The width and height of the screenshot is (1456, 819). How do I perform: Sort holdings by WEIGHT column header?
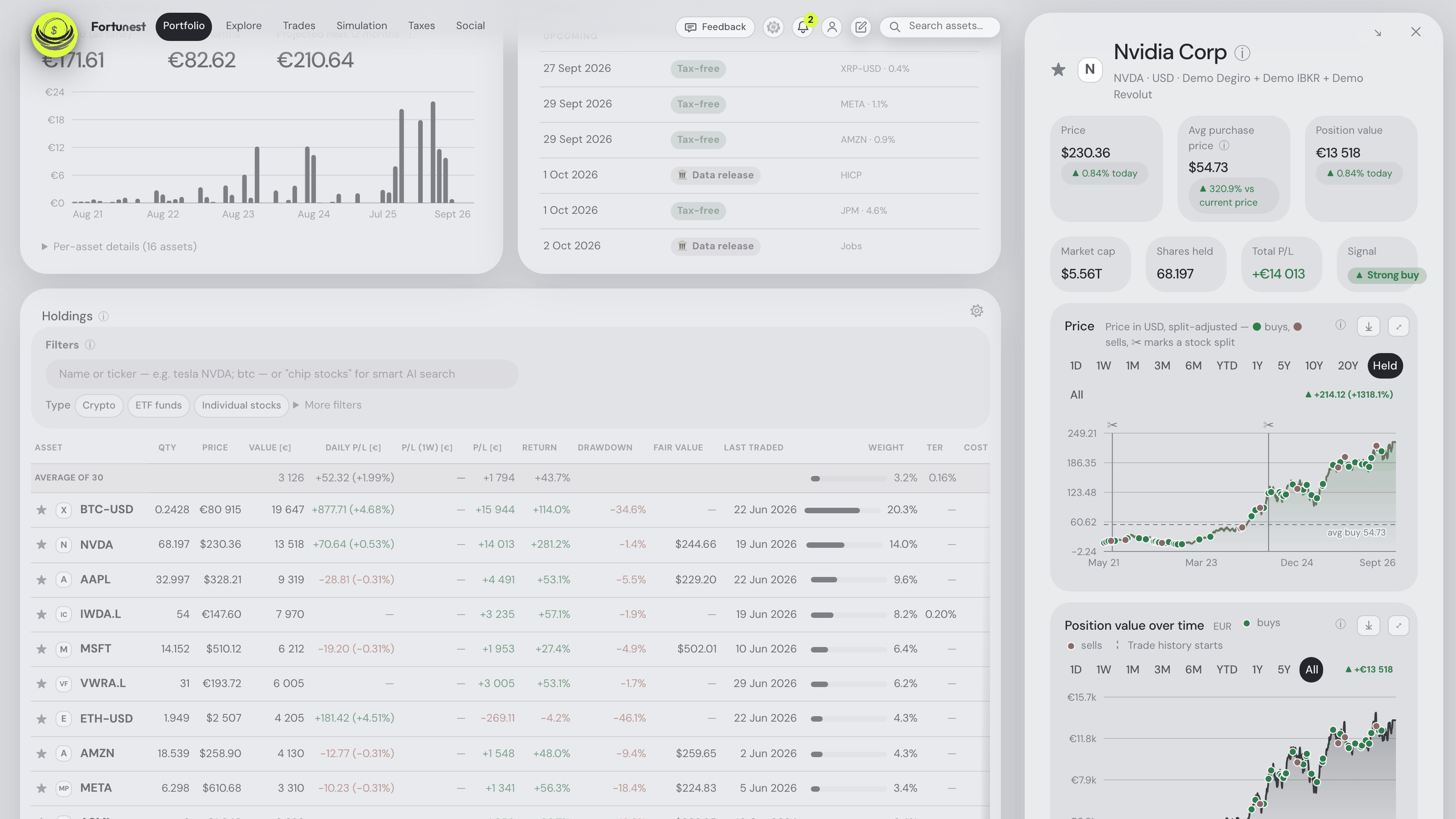coord(886,448)
